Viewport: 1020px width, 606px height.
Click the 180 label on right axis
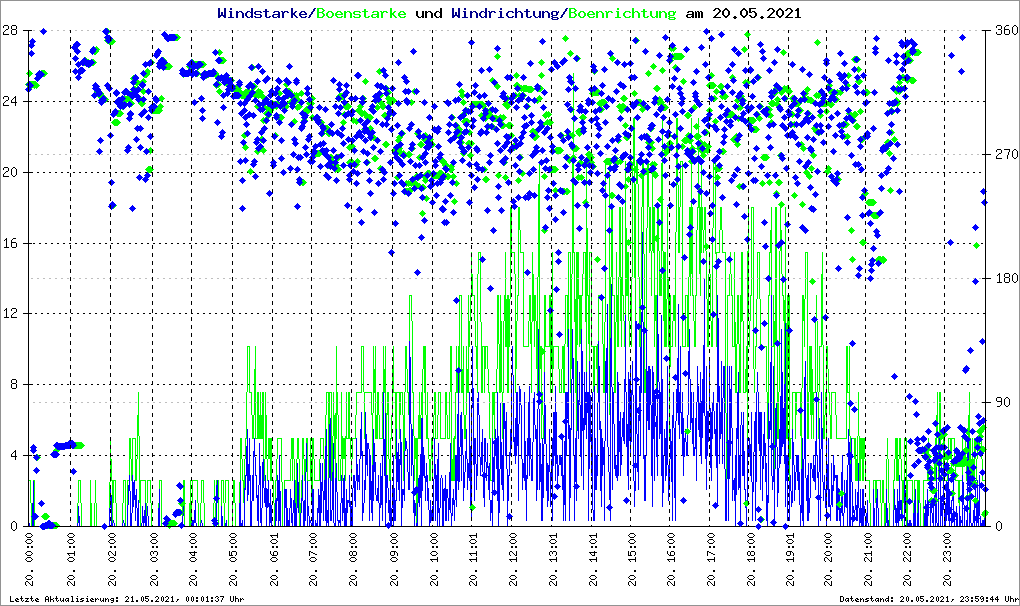[1004, 279]
